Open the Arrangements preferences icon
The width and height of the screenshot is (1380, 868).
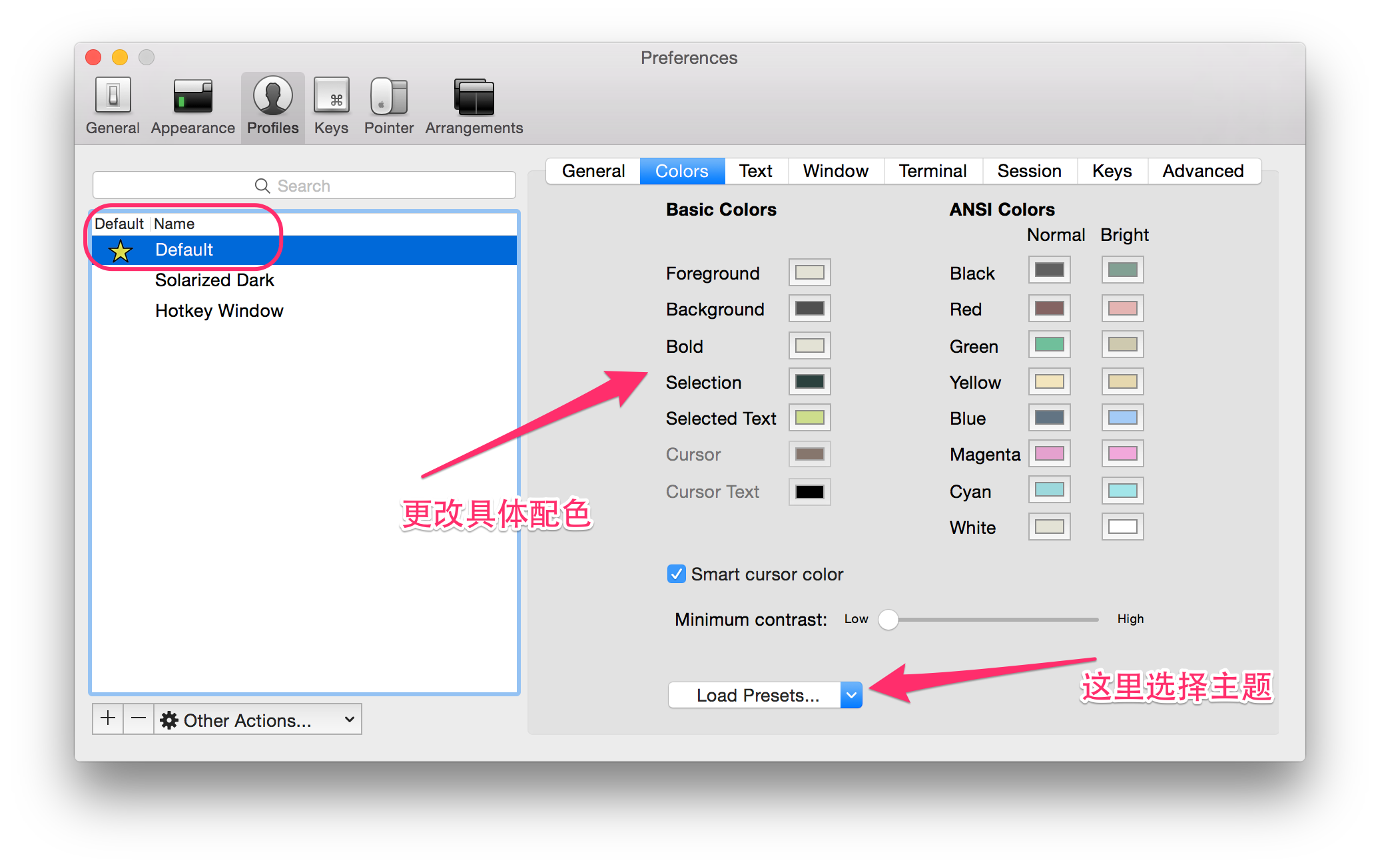coord(473,103)
